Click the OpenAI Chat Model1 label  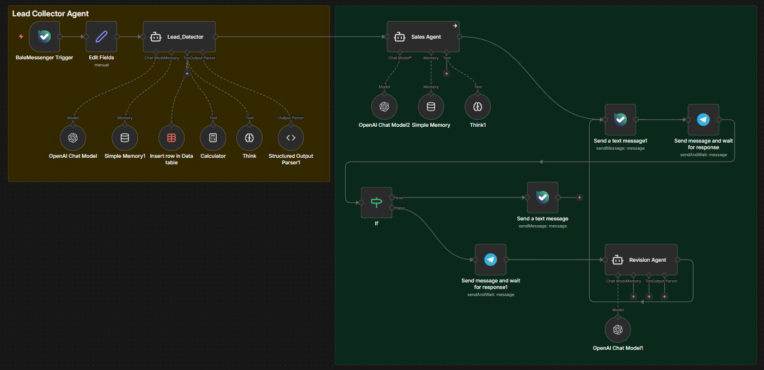pyautogui.click(x=618, y=349)
